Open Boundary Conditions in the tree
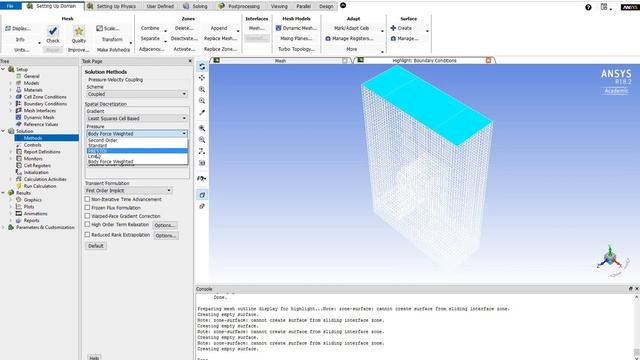Viewport: 640px width, 360px height. (x=45, y=104)
